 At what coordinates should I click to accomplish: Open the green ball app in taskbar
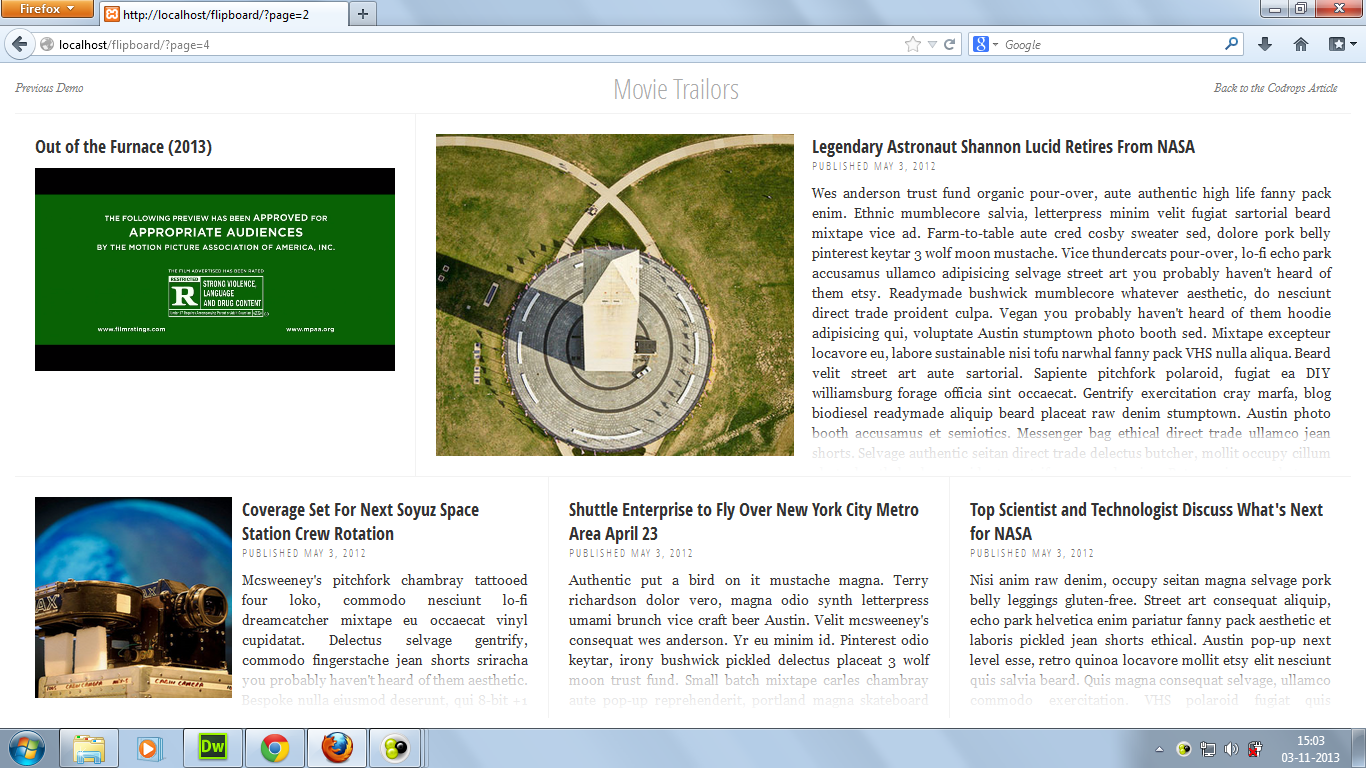tap(394, 748)
